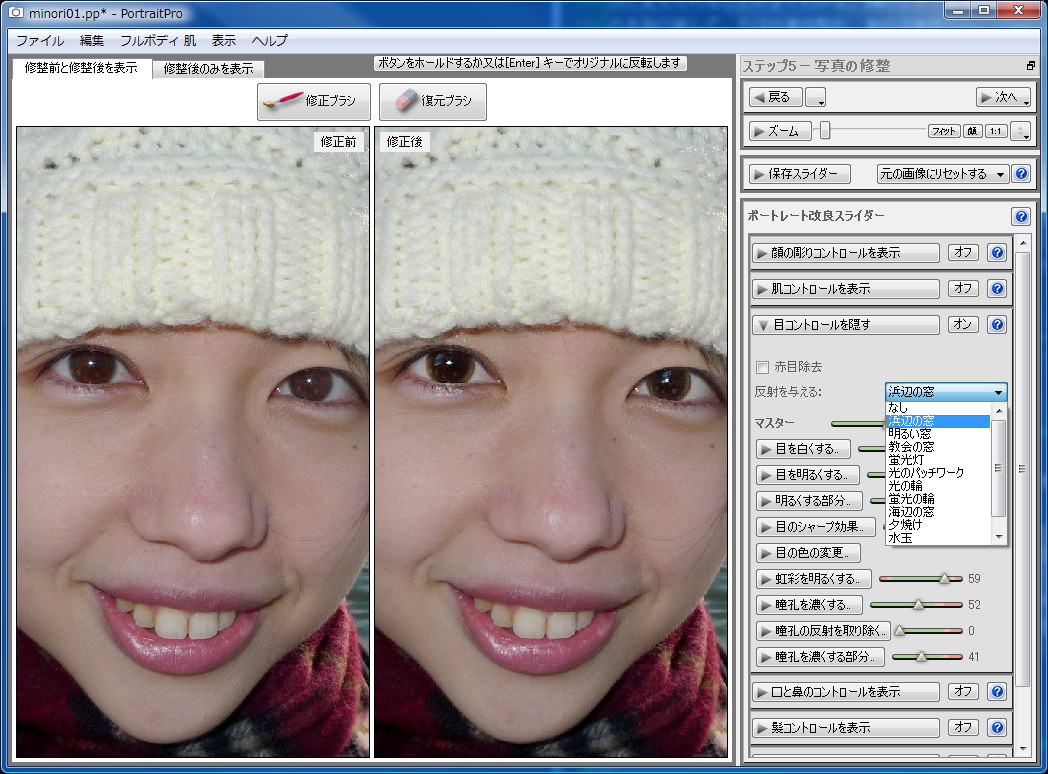Viewport: 1048px width, 774px height.
Task: Toggle 肌コントロール オフ button on
Action: pyautogui.click(x=963, y=289)
